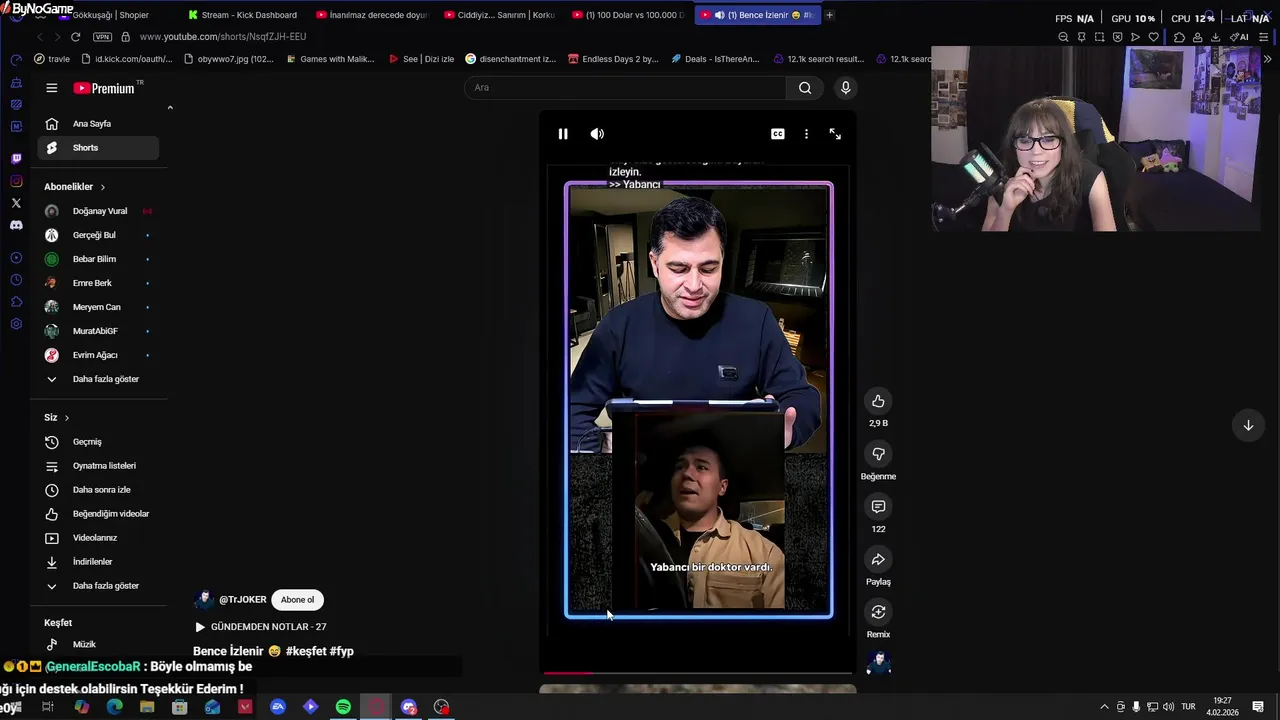This screenshot has height=720, width=1280.
Task: Toggle closed captions on the Short
Action: (x=778, y=134)
